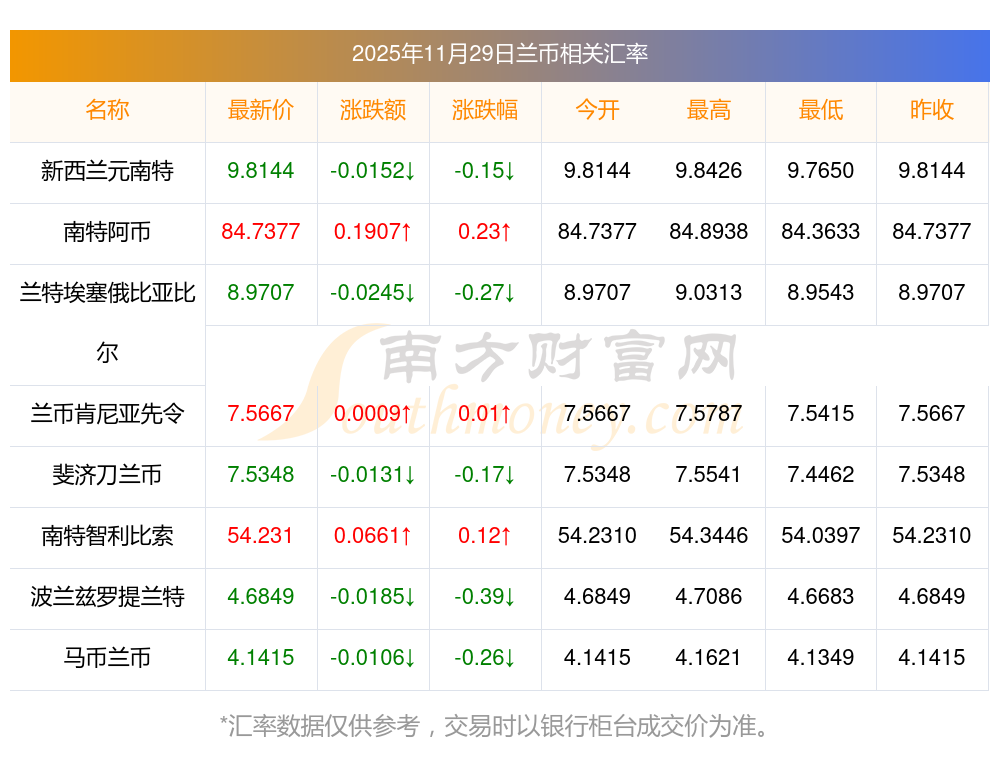The width and height of the screenshot is (1000, 757).
Task: Select the 新西兰元南特 row name
Action: tap(107, 171)
